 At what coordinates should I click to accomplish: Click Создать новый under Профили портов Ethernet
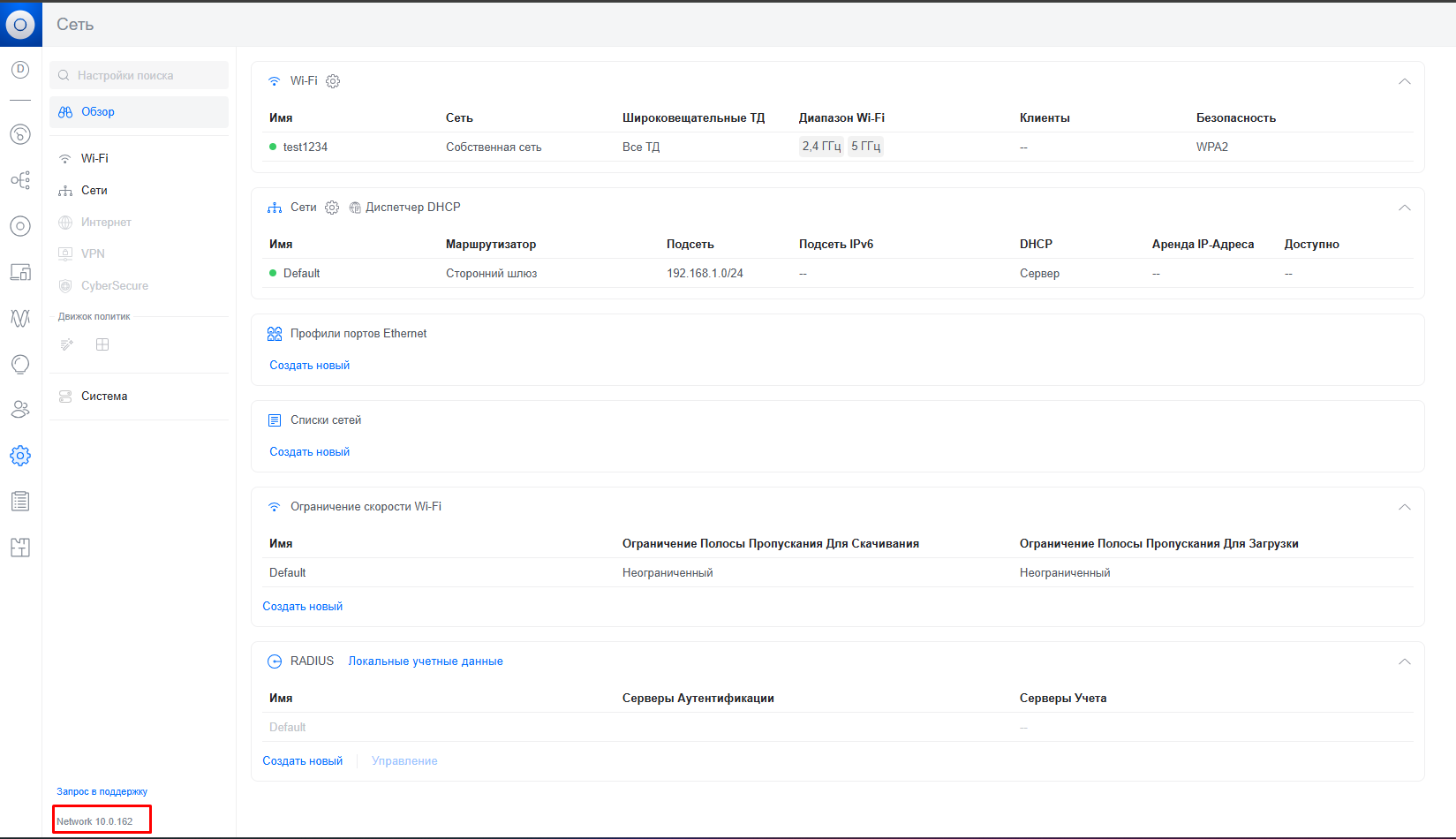click(309, 366)
